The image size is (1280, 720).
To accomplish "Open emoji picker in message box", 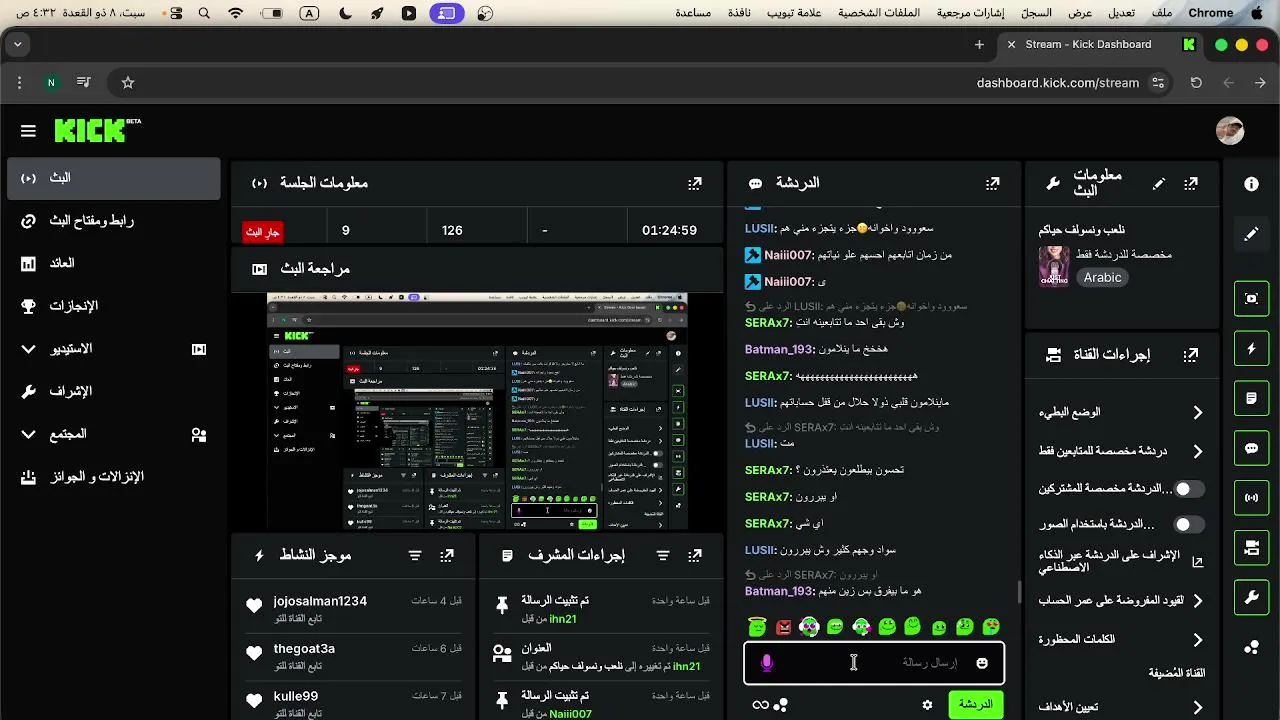I will pos(982,663).
